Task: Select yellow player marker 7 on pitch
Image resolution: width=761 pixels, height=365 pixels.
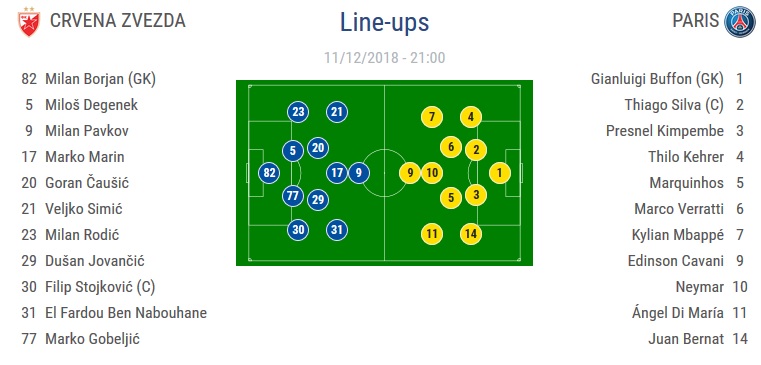Action: tap(432, 117)
